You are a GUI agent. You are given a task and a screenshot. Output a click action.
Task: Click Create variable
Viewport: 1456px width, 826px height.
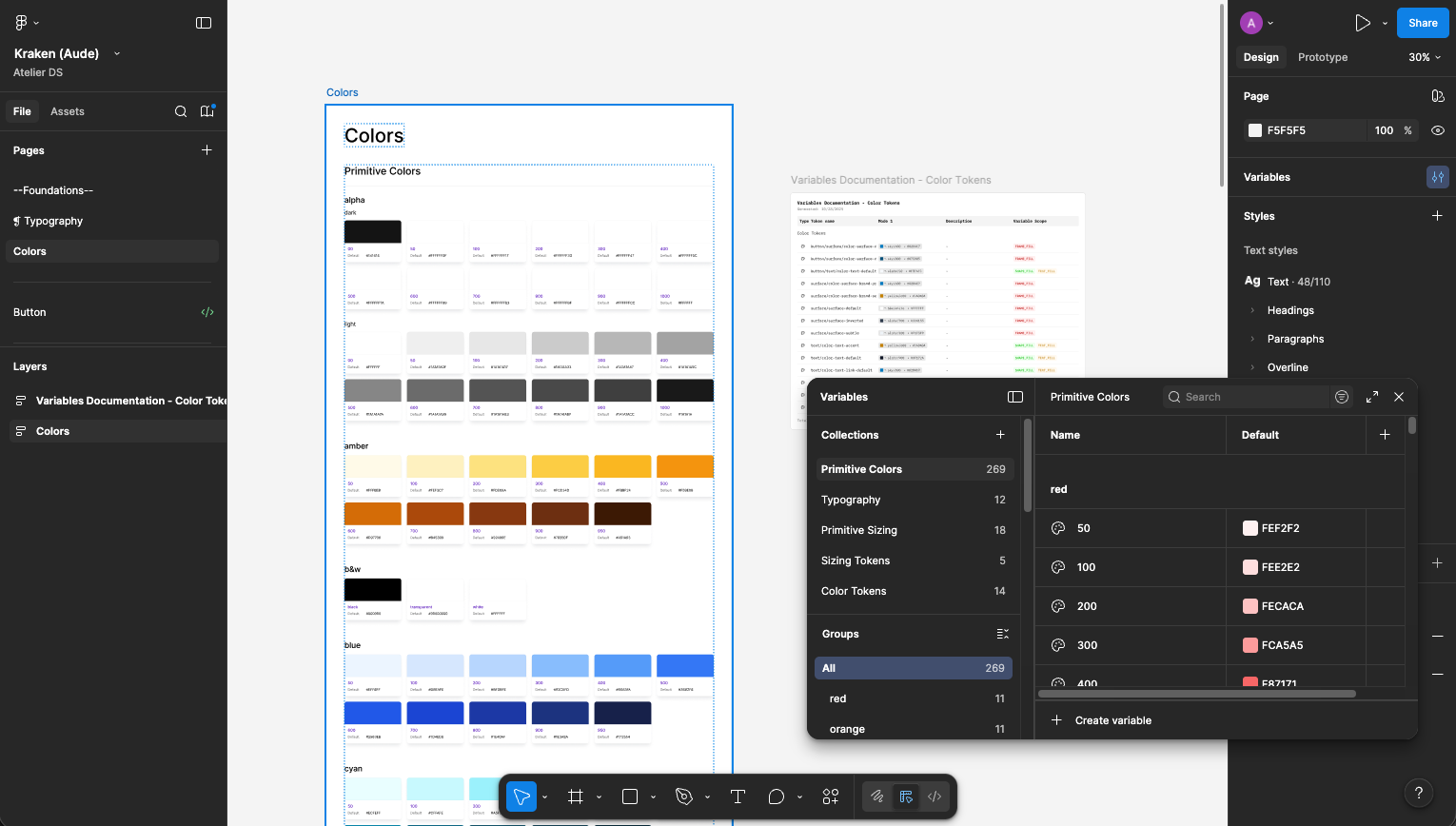[1112, 720]
